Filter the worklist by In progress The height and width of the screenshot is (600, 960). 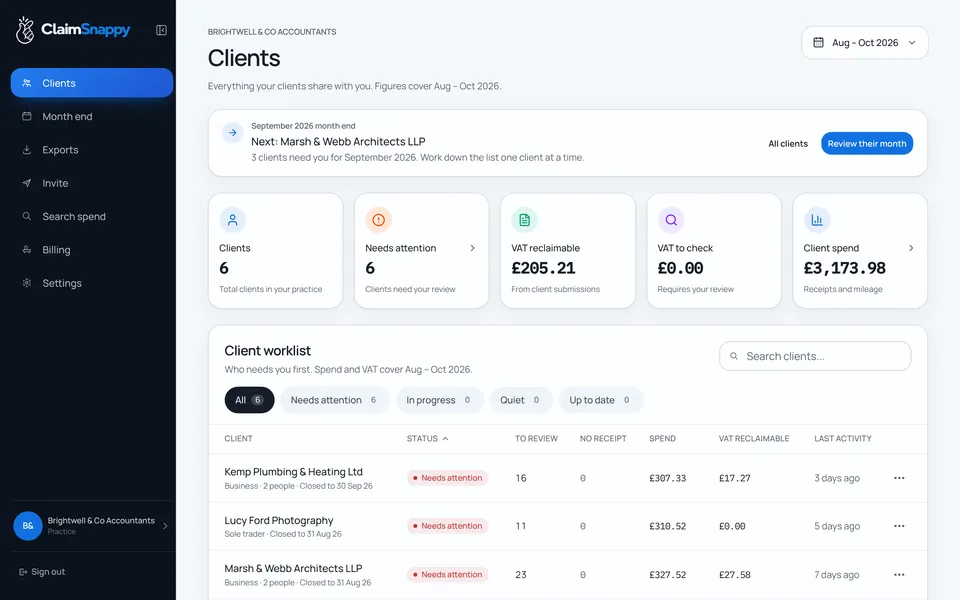click(440, 400)
